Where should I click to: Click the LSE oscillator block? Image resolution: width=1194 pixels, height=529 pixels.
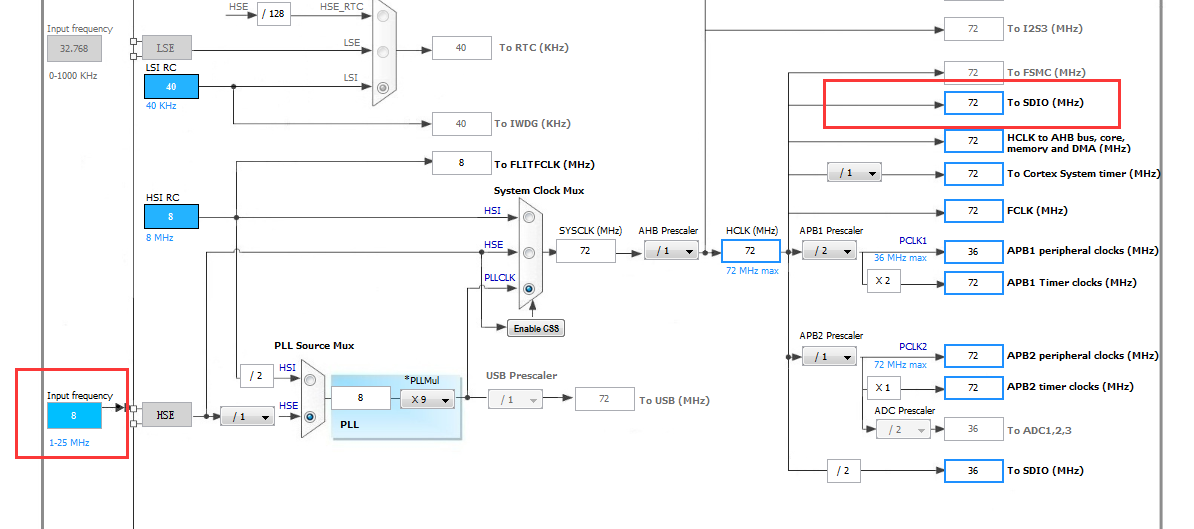(x=167, y=47)
